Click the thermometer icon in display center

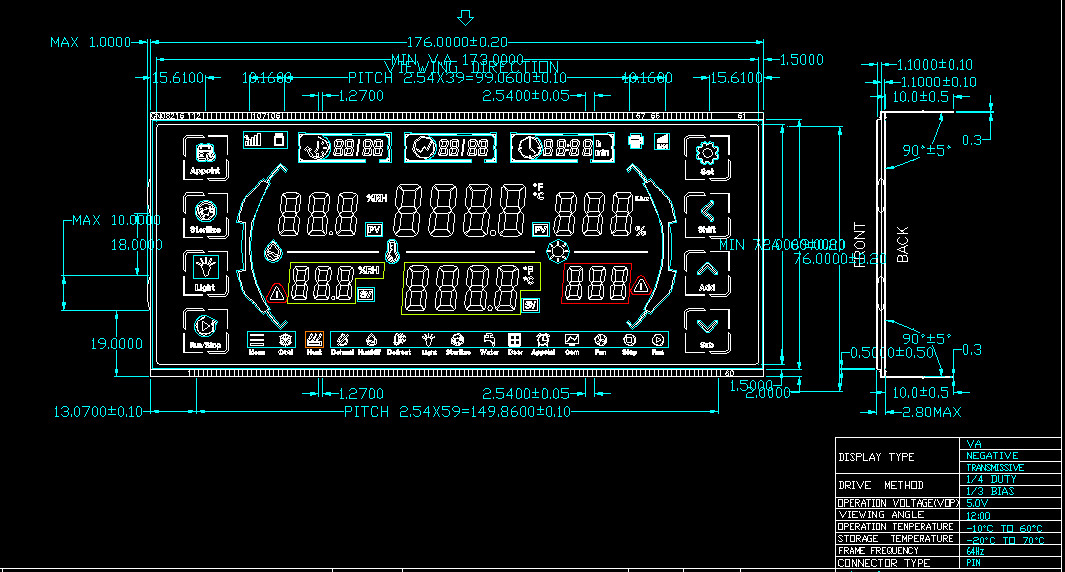392,252
